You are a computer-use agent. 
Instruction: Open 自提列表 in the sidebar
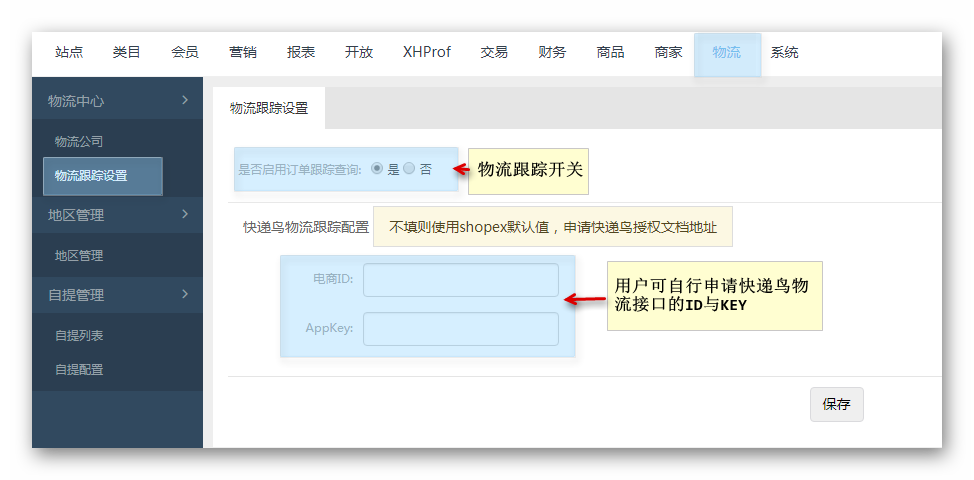point(79,335)
